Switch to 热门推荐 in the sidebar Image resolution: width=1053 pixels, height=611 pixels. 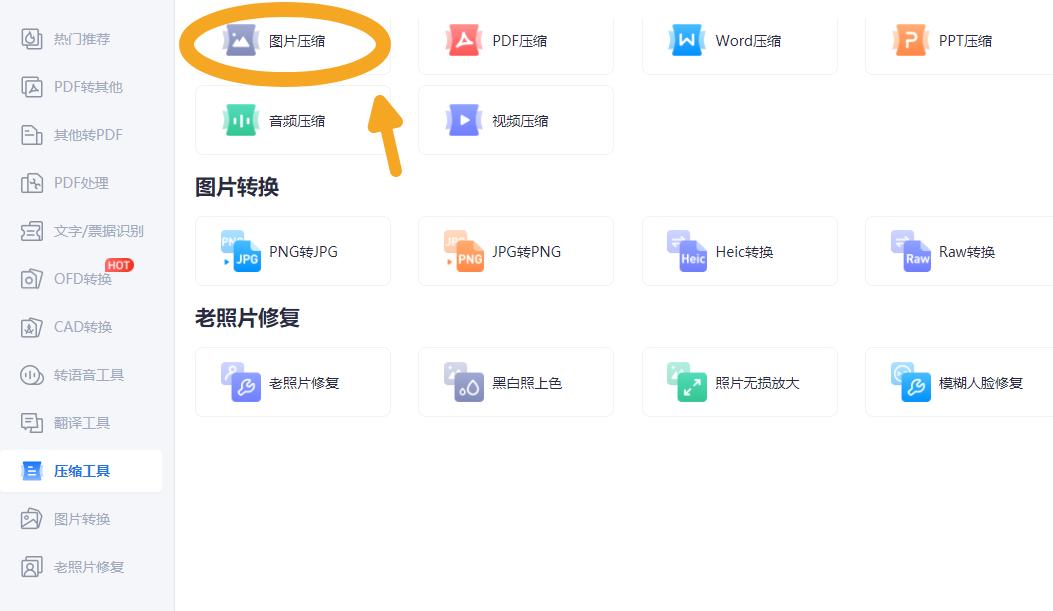click(x=81, y=39)
